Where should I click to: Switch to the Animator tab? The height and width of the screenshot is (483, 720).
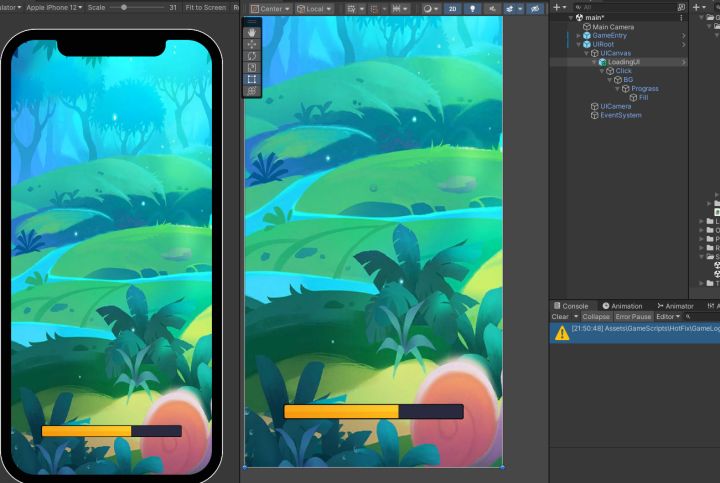coord(675,306)
